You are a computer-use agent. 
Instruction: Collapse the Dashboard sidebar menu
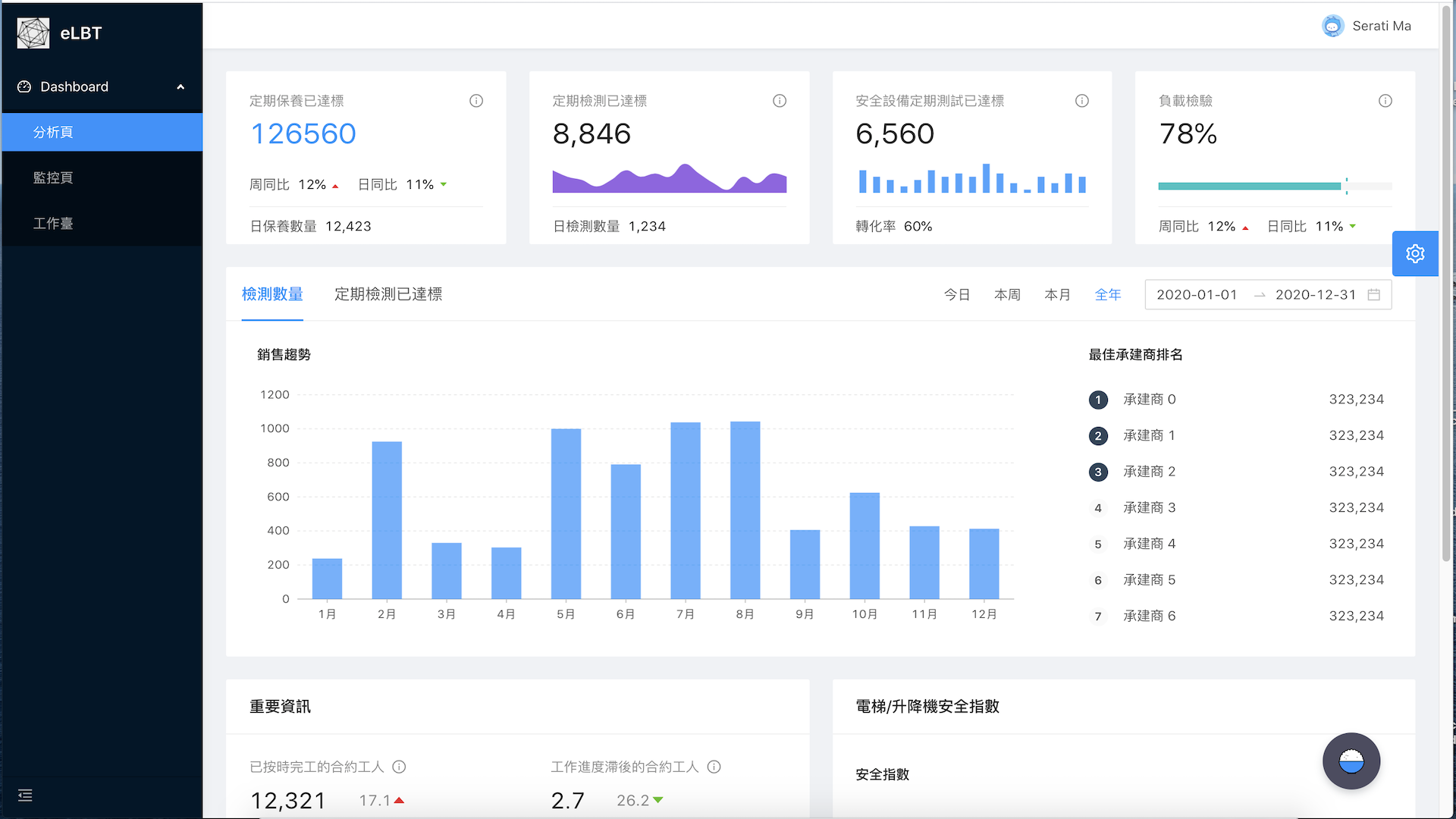180,87
